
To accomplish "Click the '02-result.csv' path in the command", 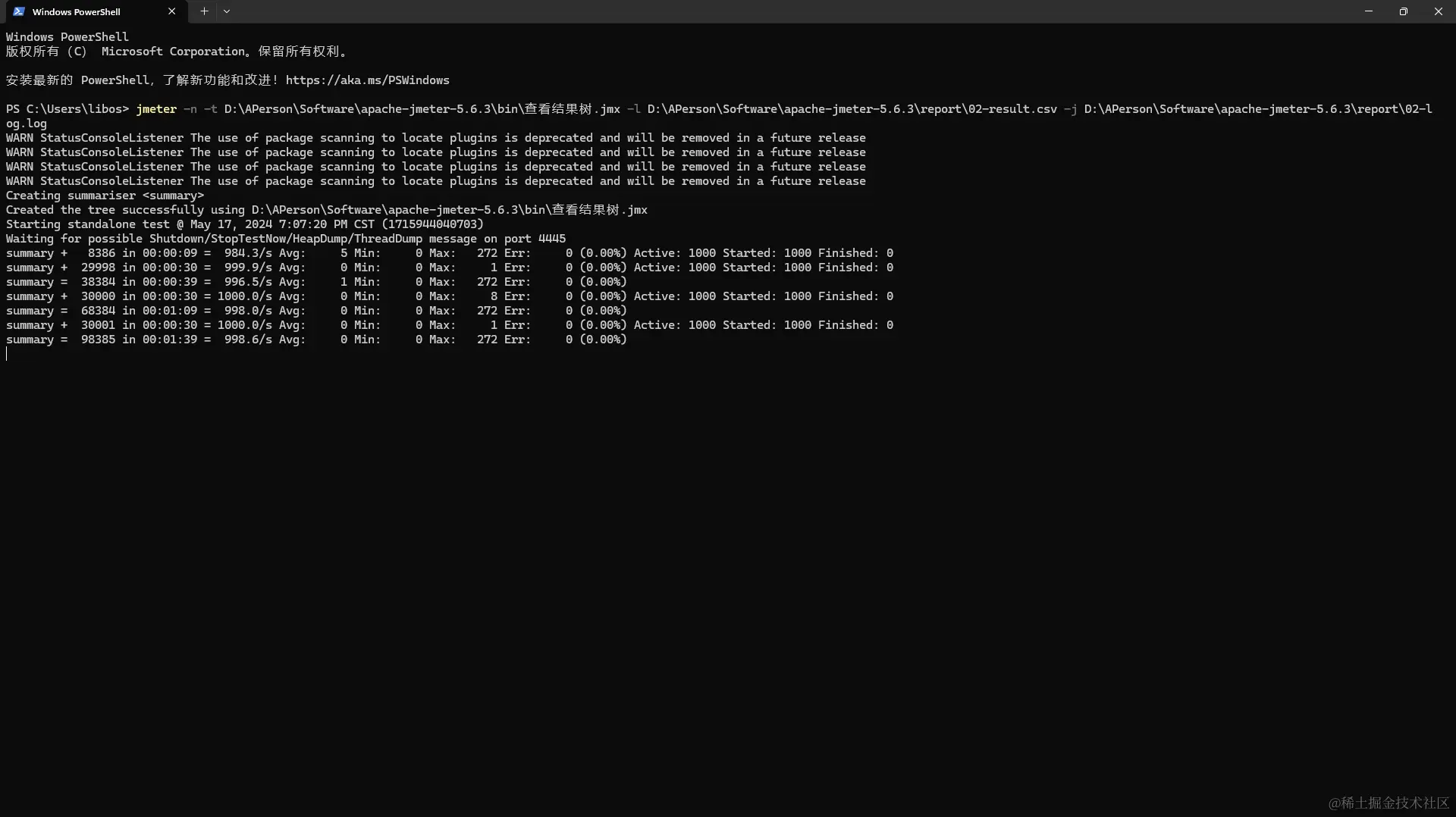I will [x=1012, y=109].
